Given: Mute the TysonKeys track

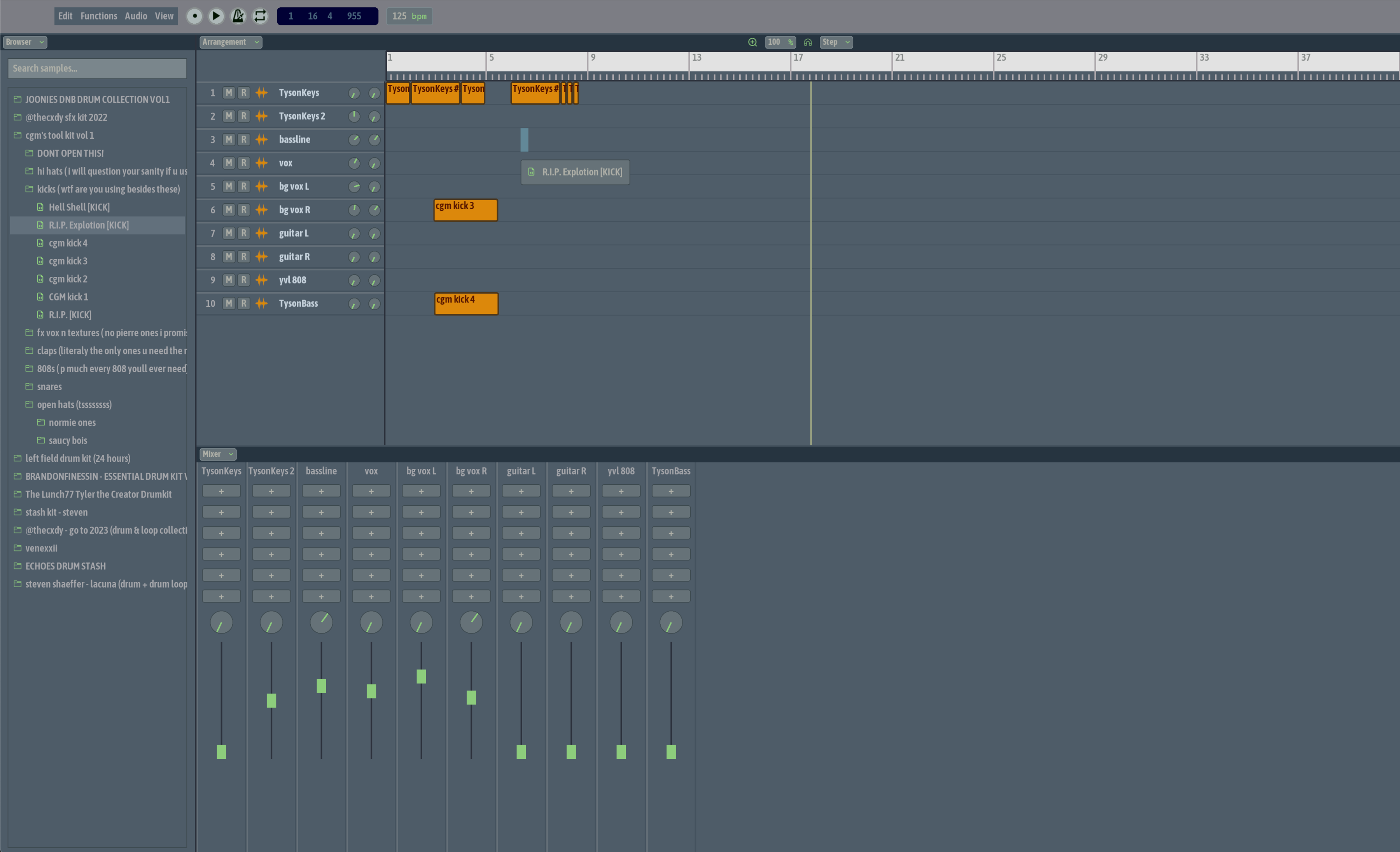Looking at the screenshot, I should (x=228, y=93).
